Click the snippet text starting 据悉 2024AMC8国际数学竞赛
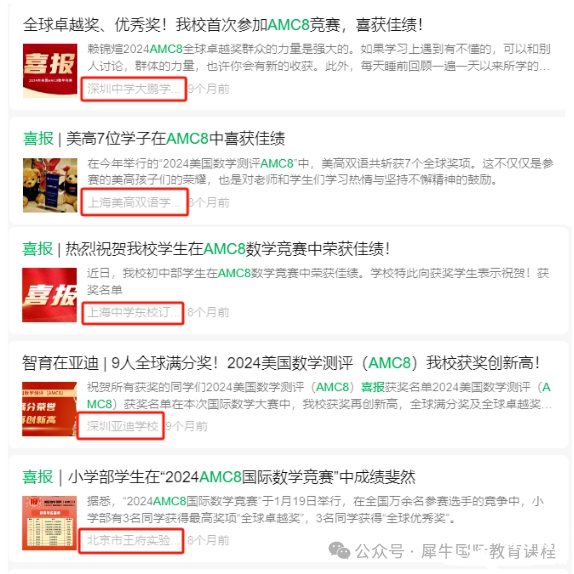The image size is (574, 574). [x=315, y=509]
